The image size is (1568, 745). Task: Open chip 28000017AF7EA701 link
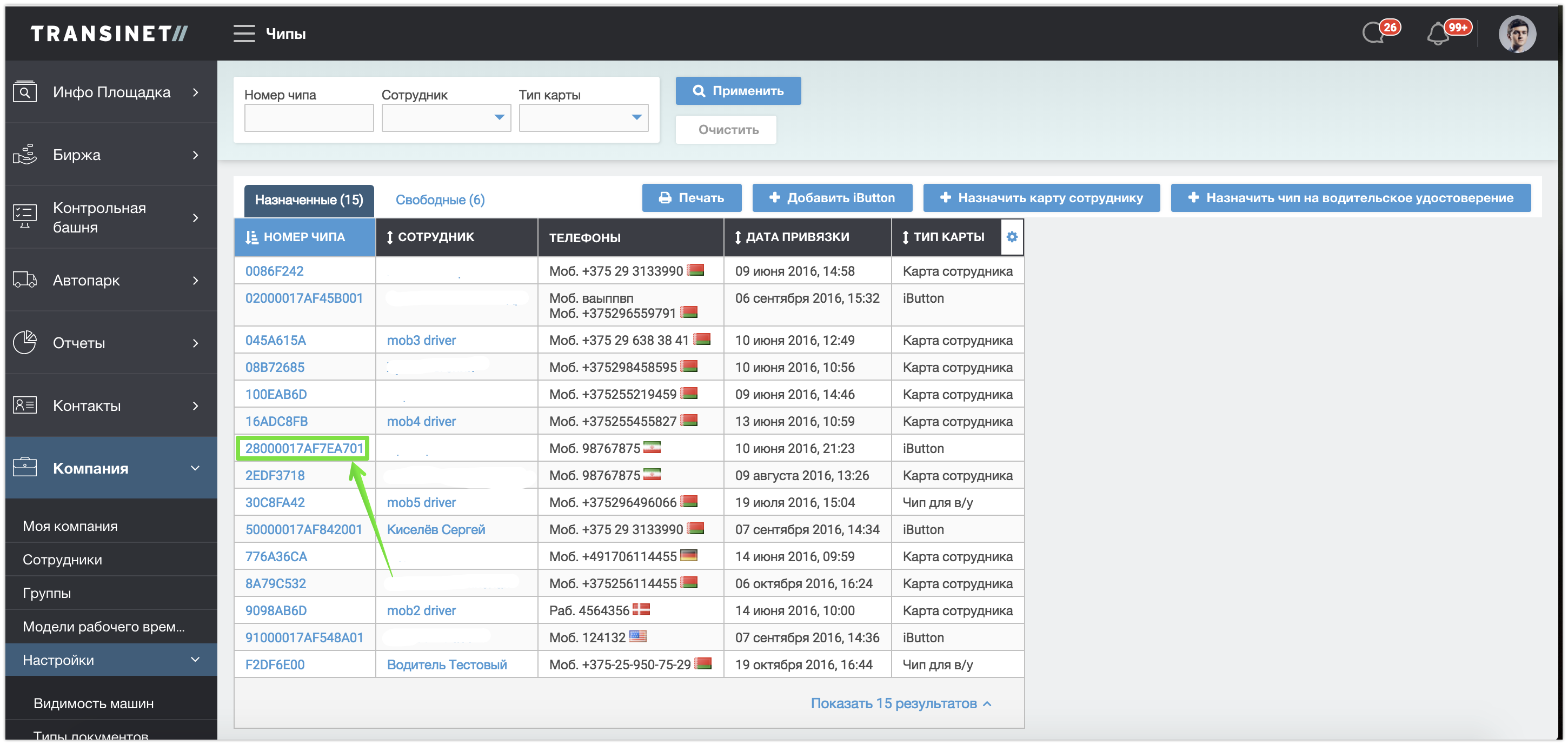pos(304,449)
